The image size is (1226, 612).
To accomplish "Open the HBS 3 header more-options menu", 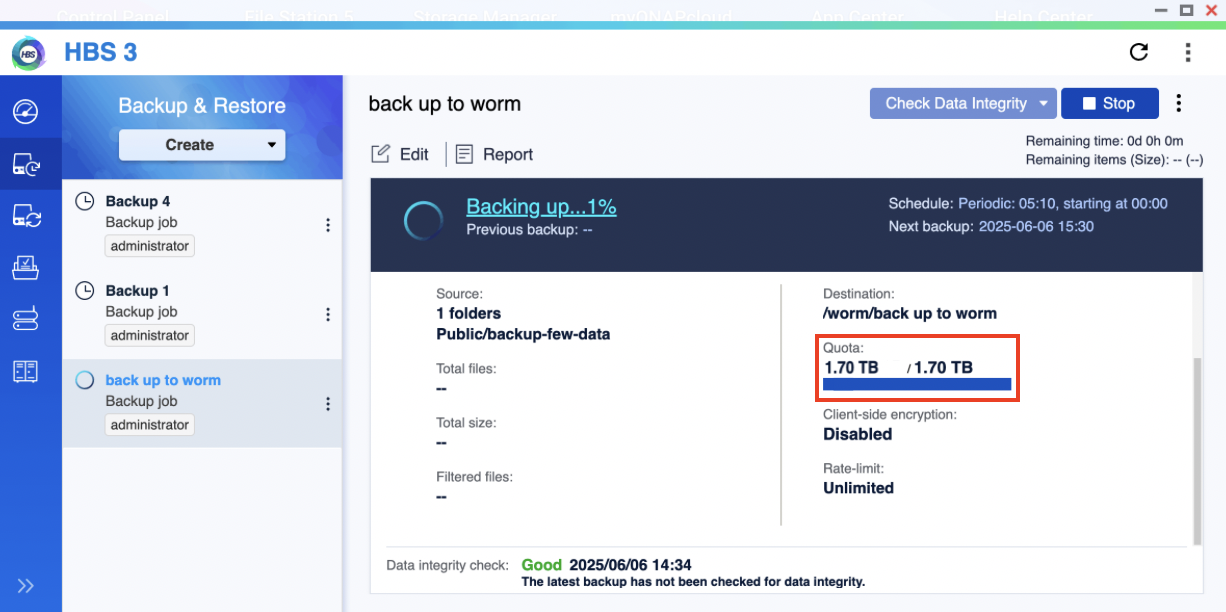I will [x=1187, y=52].
